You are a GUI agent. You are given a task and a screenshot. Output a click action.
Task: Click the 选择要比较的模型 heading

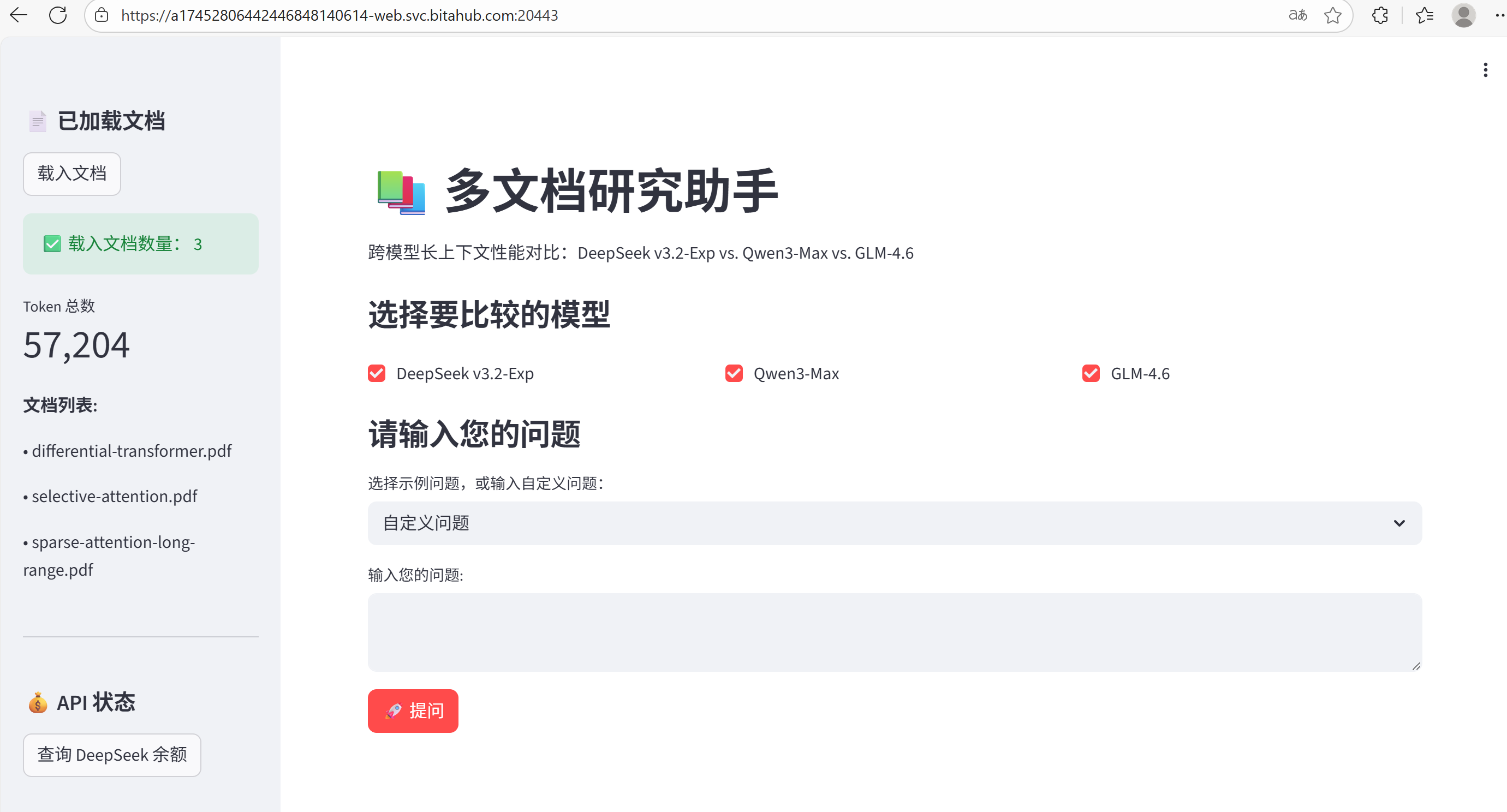[489, 314]
